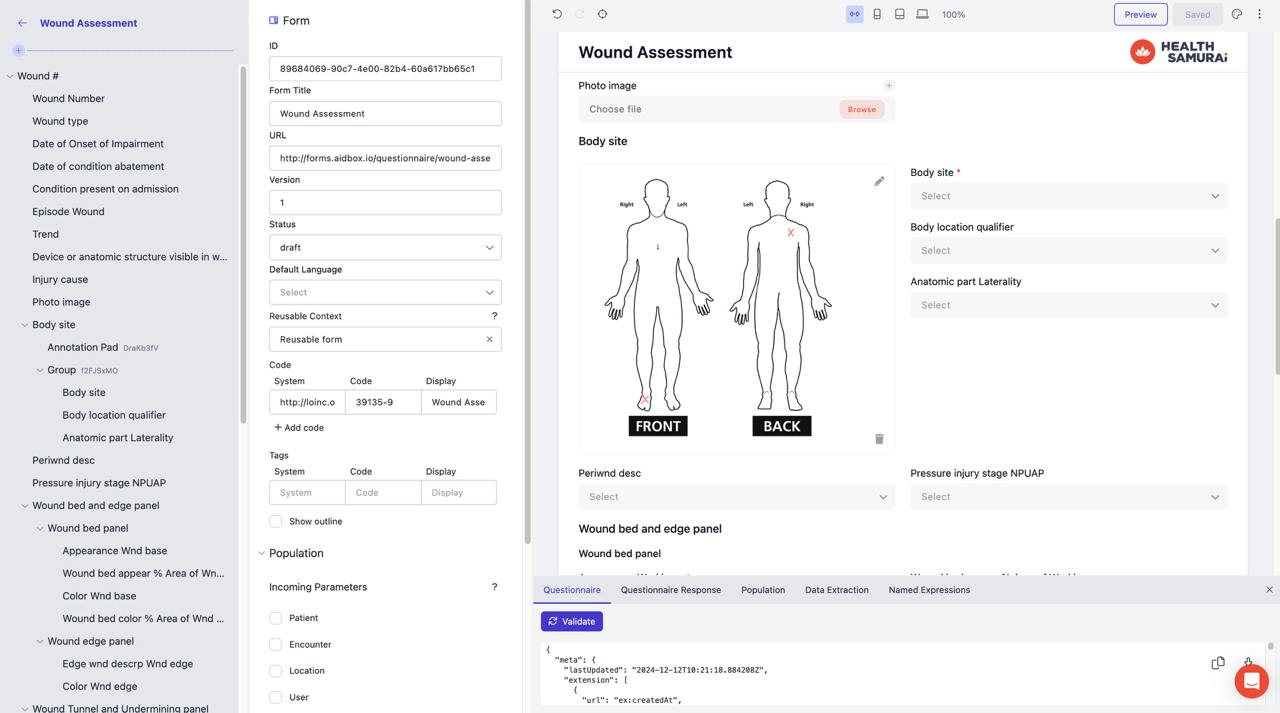Click the plus icon next to Photo image
The image size is (1280, 713).
point(889,85)
